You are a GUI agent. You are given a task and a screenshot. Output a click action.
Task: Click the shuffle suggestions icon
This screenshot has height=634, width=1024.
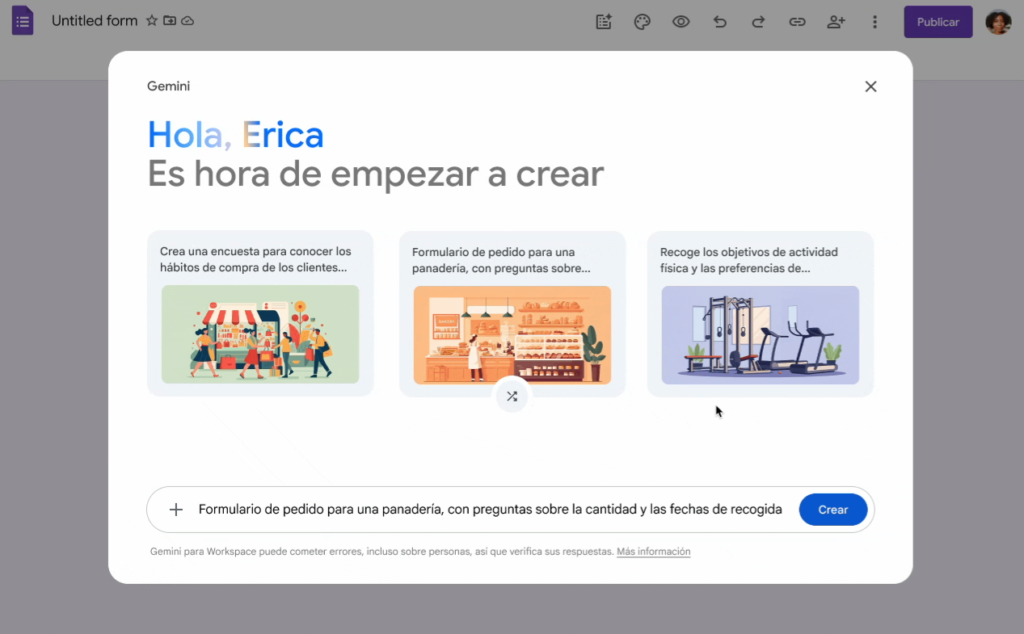click(x=512, y=396)
